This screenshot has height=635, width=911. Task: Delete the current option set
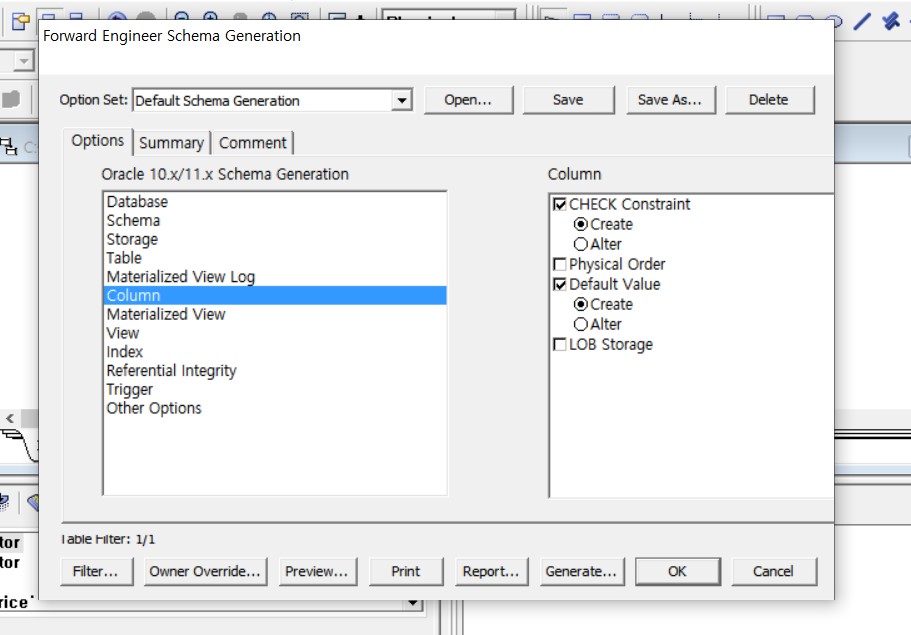[769, 100]
